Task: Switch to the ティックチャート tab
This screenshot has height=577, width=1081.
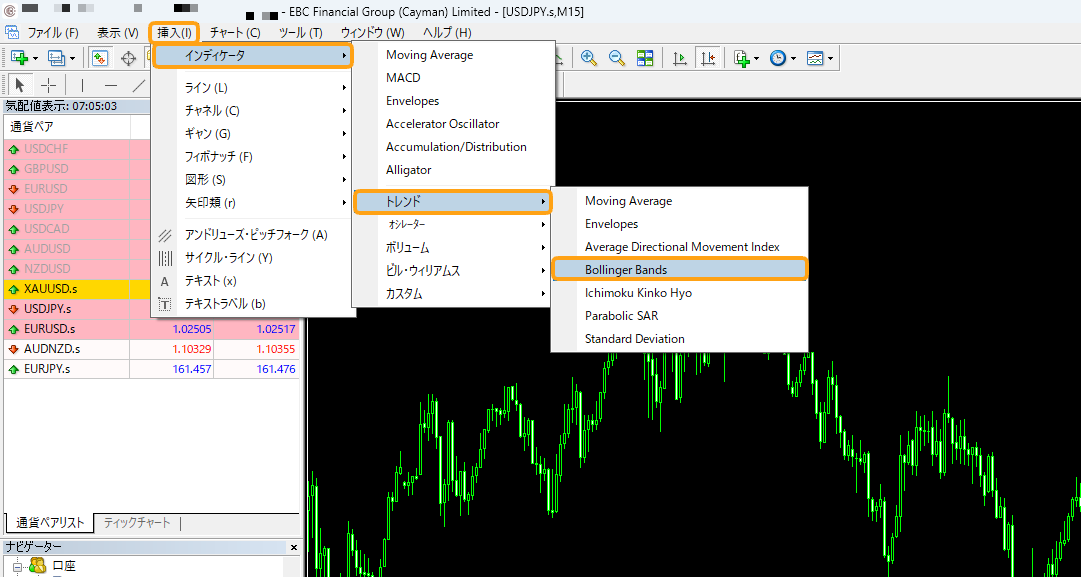Action: (137, 523)
